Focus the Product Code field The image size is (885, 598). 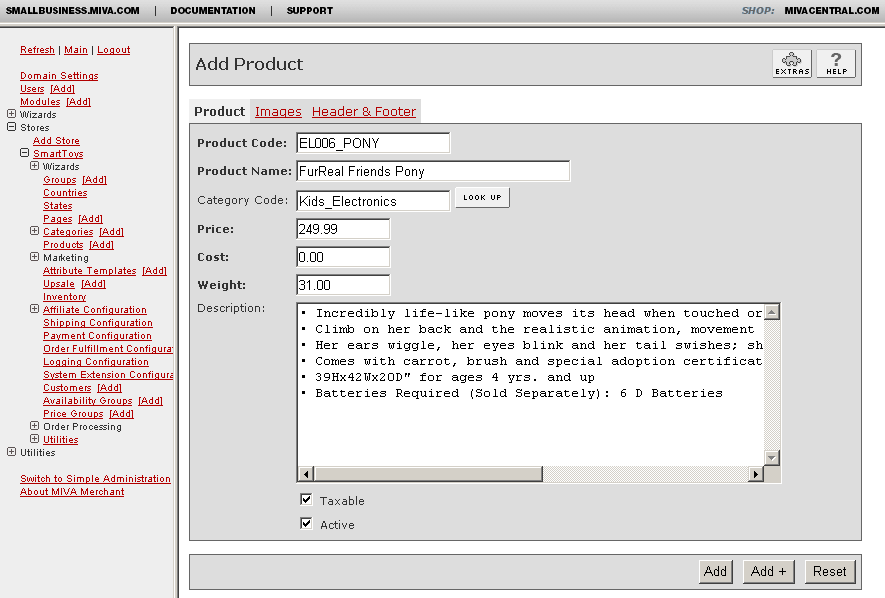pyautogui.click(x=373, y=143)
